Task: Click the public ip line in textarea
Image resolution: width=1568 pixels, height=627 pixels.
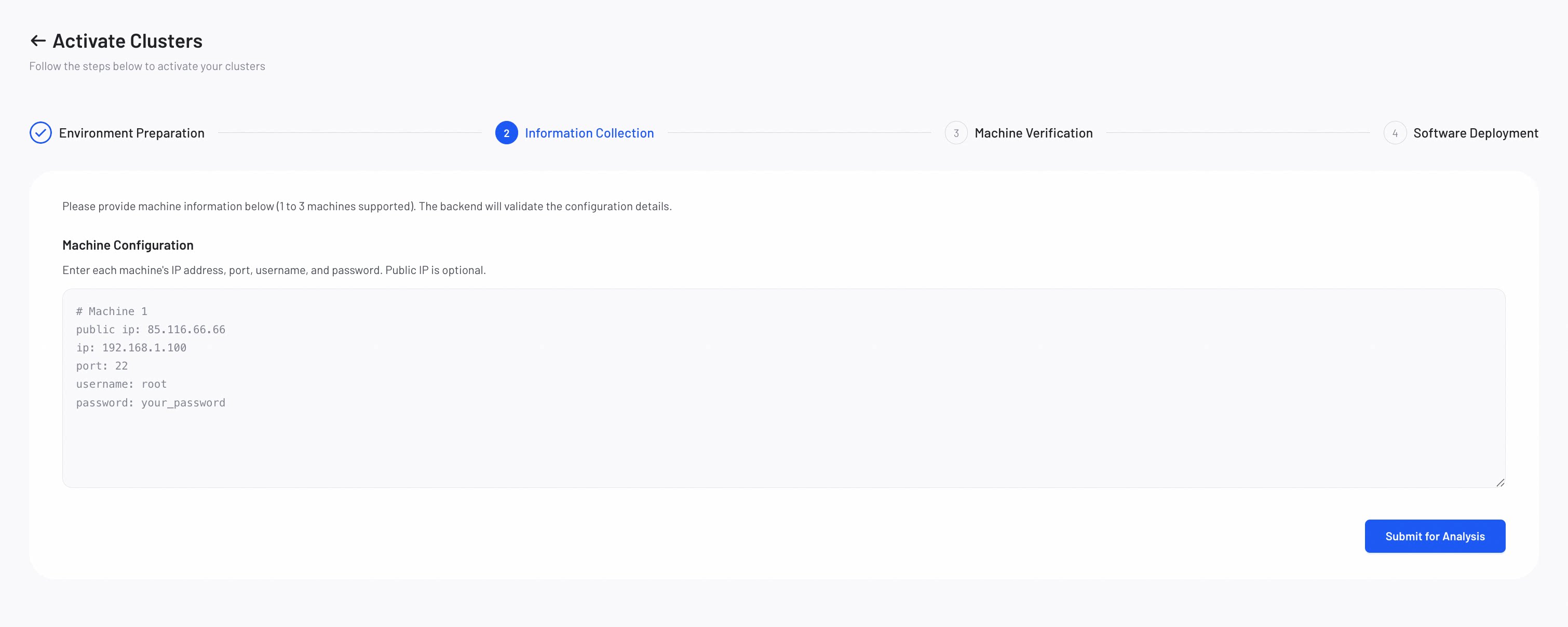Action: (151, 329)
